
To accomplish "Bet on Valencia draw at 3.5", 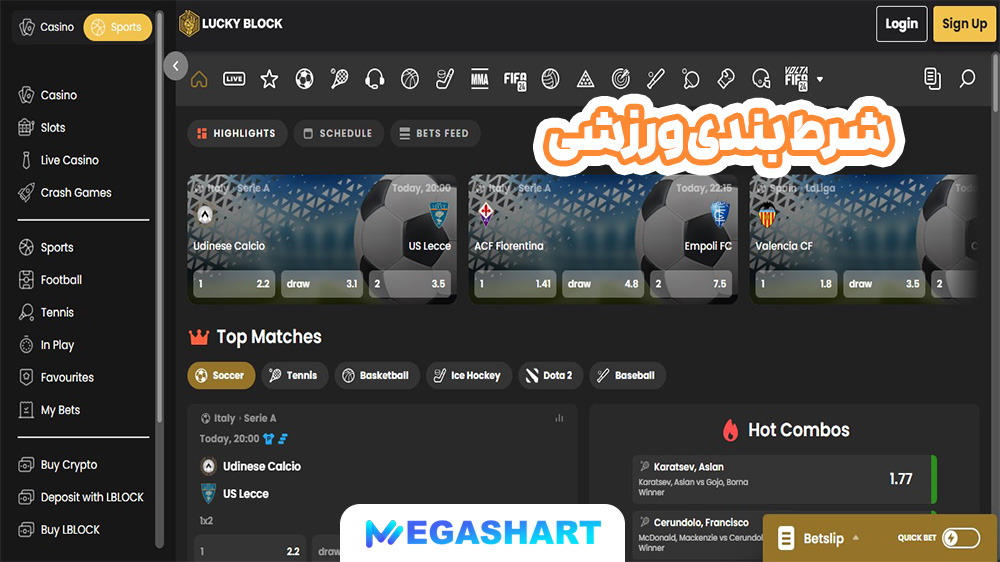I will pos(884,284).
